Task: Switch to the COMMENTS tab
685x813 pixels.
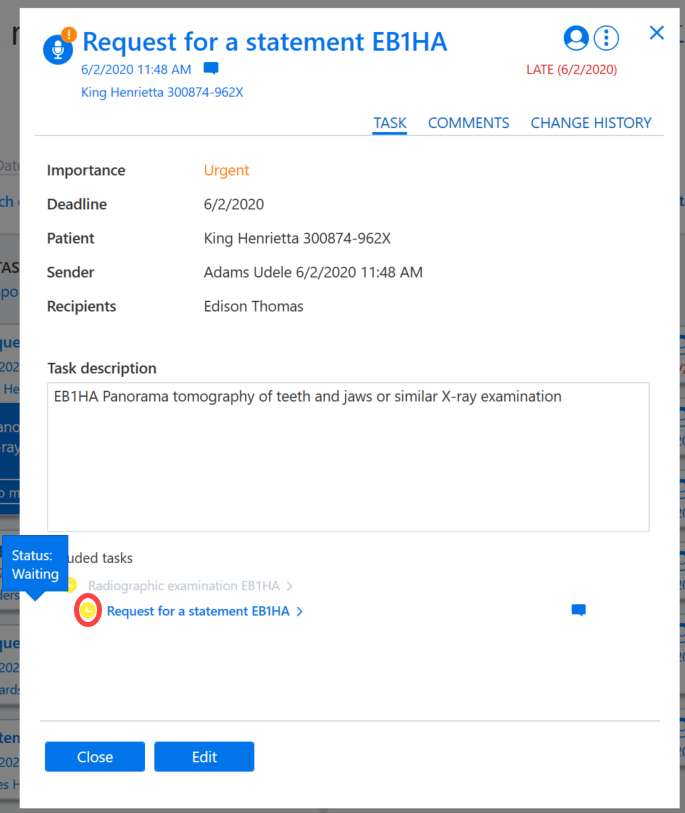Action: 468,123
